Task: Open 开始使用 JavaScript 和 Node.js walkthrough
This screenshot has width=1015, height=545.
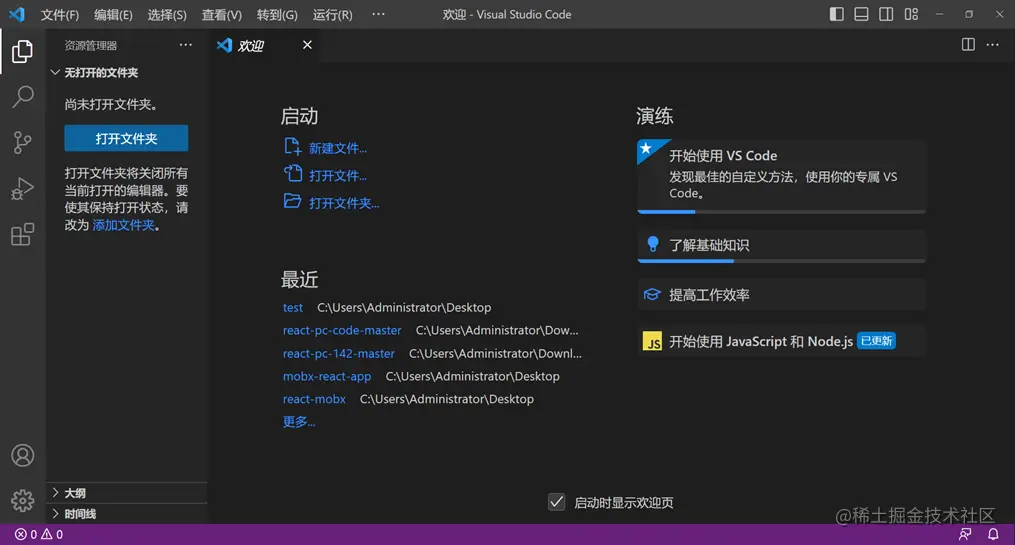Action: click(781, 341)
